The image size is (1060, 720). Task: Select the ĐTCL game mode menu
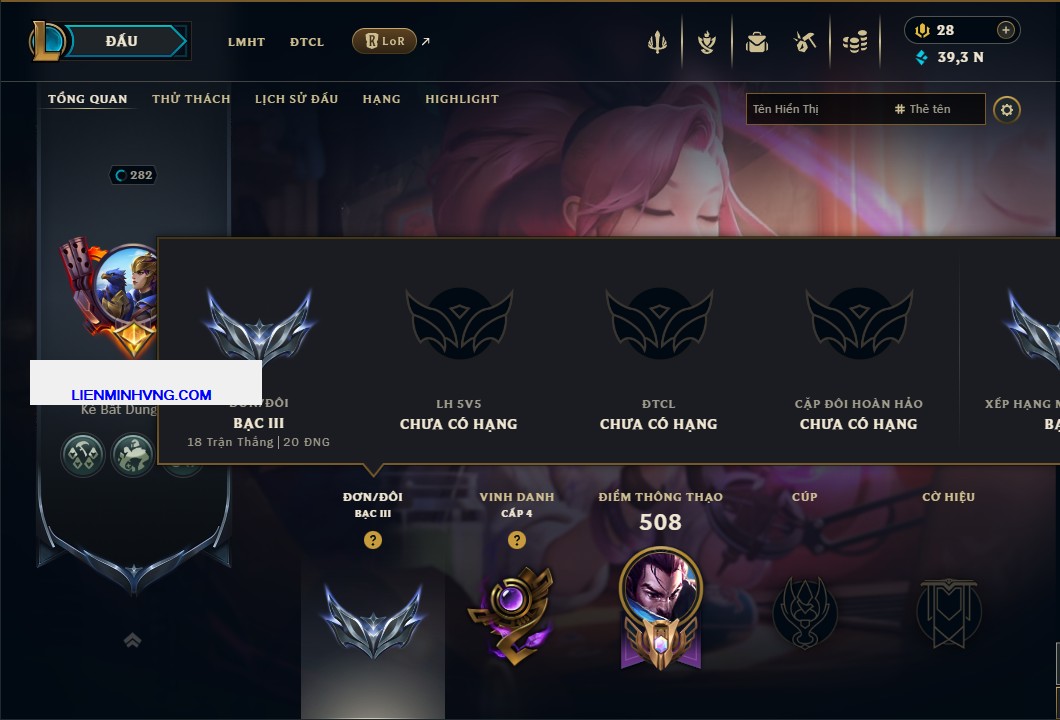[307, 42]
